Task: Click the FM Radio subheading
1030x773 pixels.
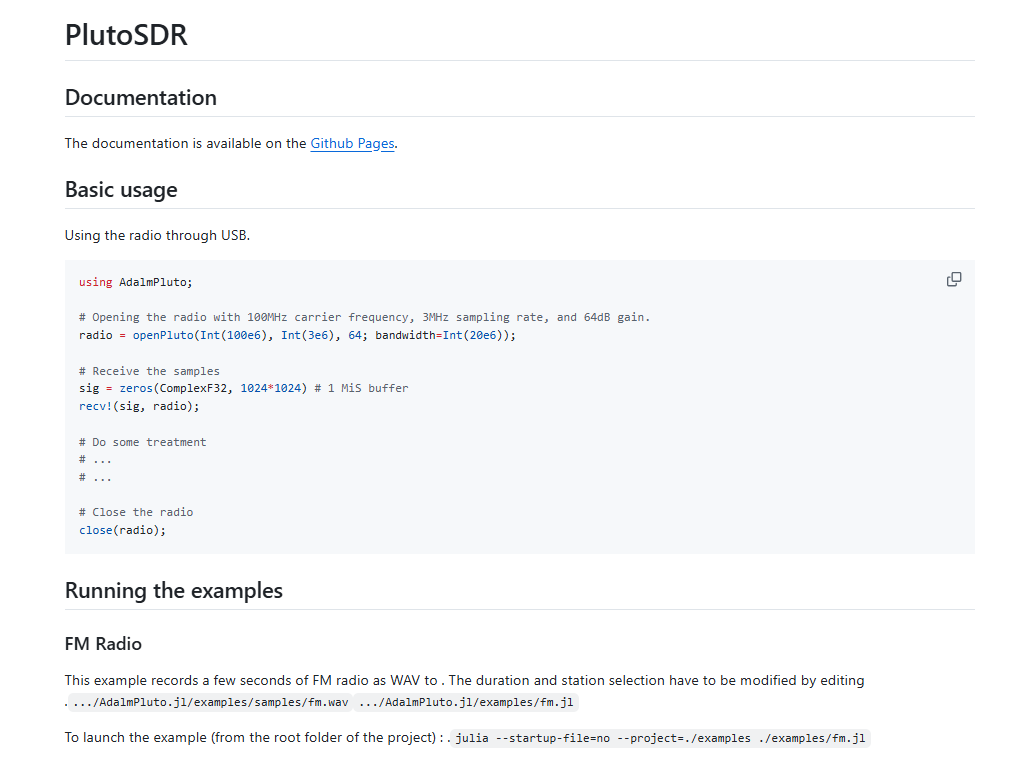Action: point(103,644)
